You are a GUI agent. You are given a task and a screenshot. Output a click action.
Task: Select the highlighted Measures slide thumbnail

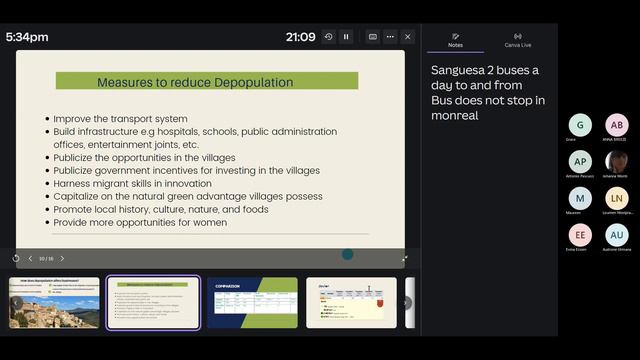click(x=153, y=302)
